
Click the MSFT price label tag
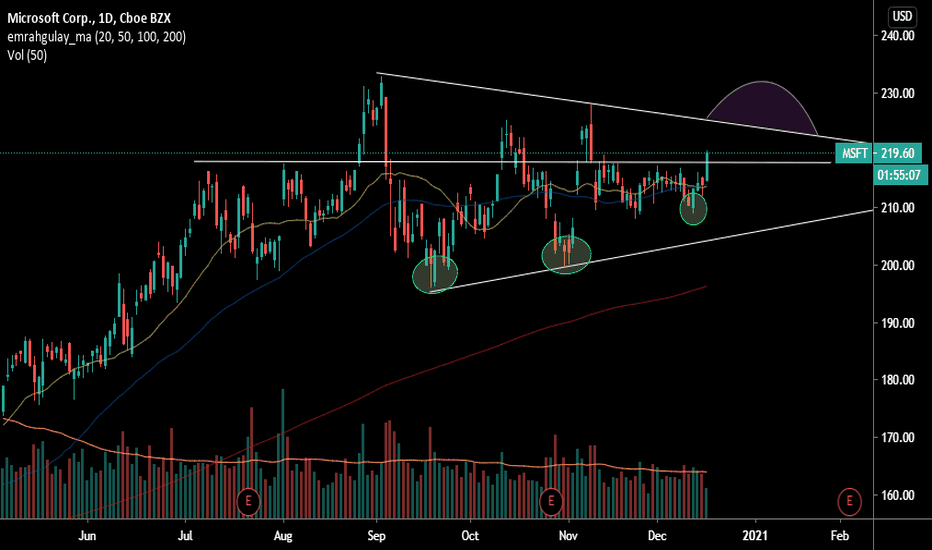click(853, 153)
